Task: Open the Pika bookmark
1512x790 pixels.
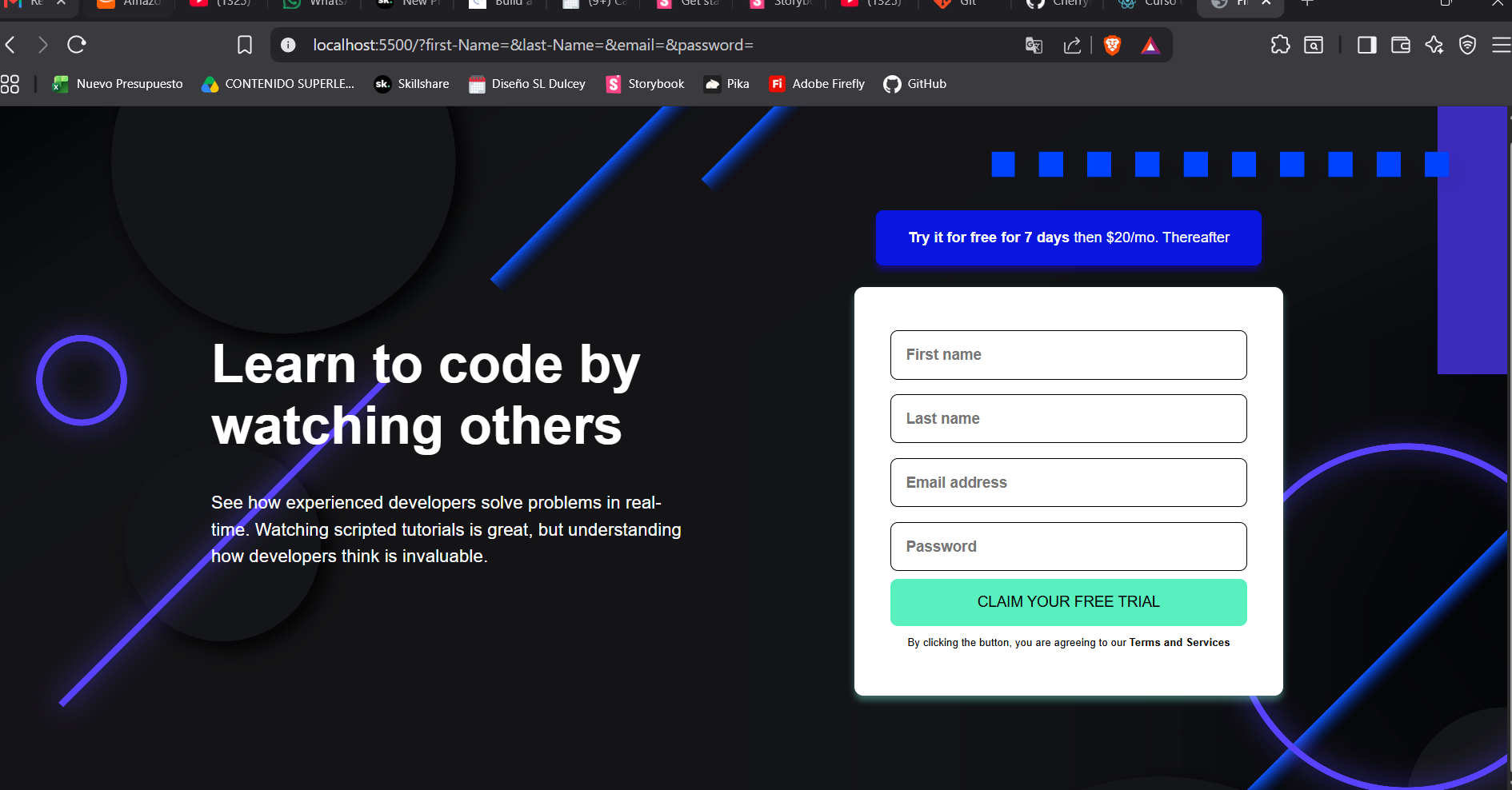Action: [726, 84]
